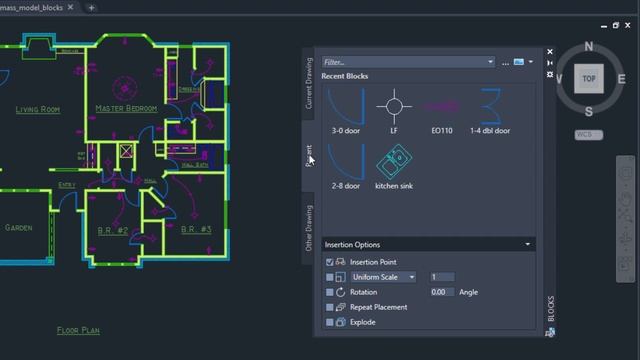Open the Full Navigation Wheel tool
This screenshot has height=360, width=640.
[625, 173]
